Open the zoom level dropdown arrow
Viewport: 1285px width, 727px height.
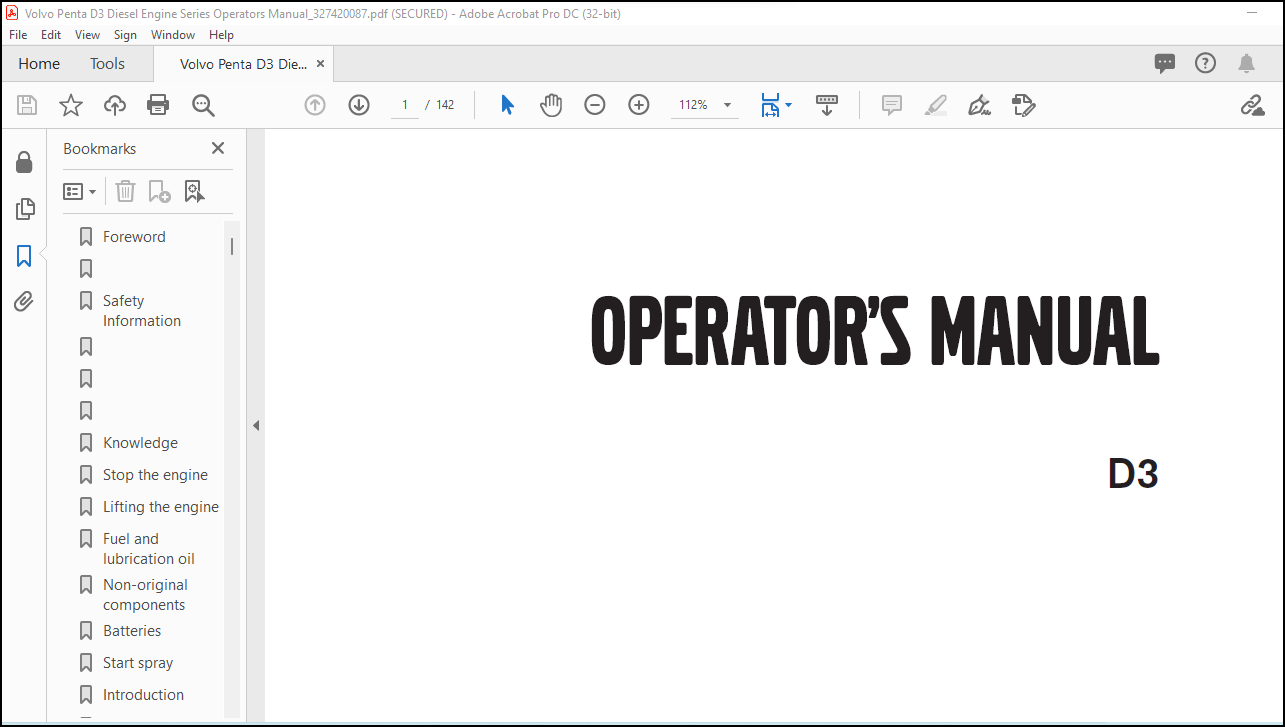tap(727, 105)
